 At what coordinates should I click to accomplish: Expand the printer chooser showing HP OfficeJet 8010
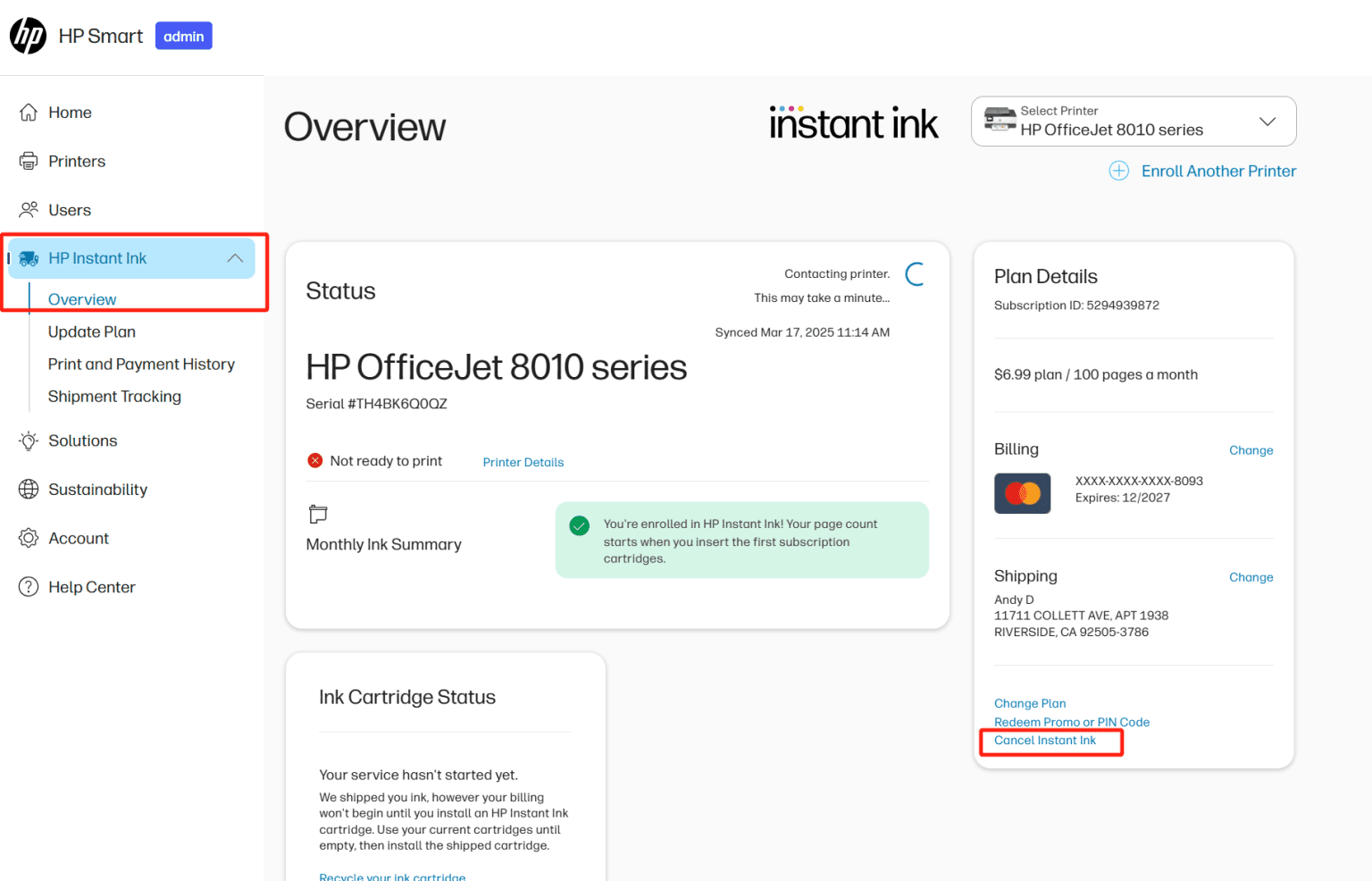1133,121
